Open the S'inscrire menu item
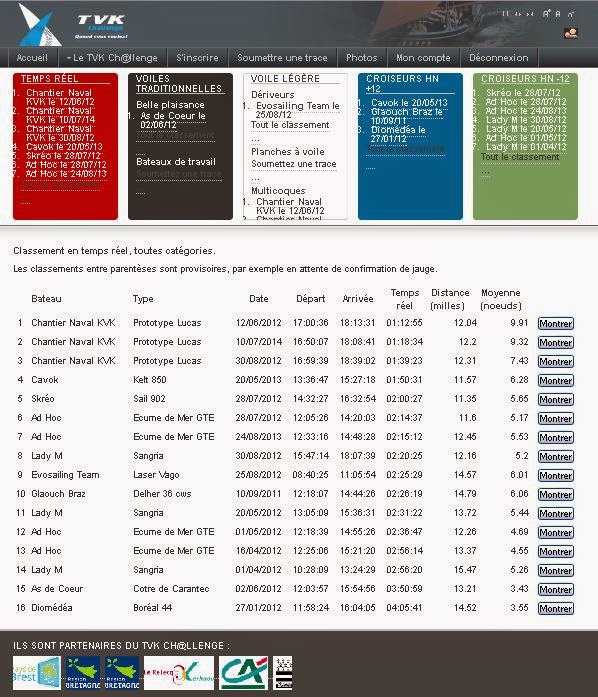 point(197,58)
